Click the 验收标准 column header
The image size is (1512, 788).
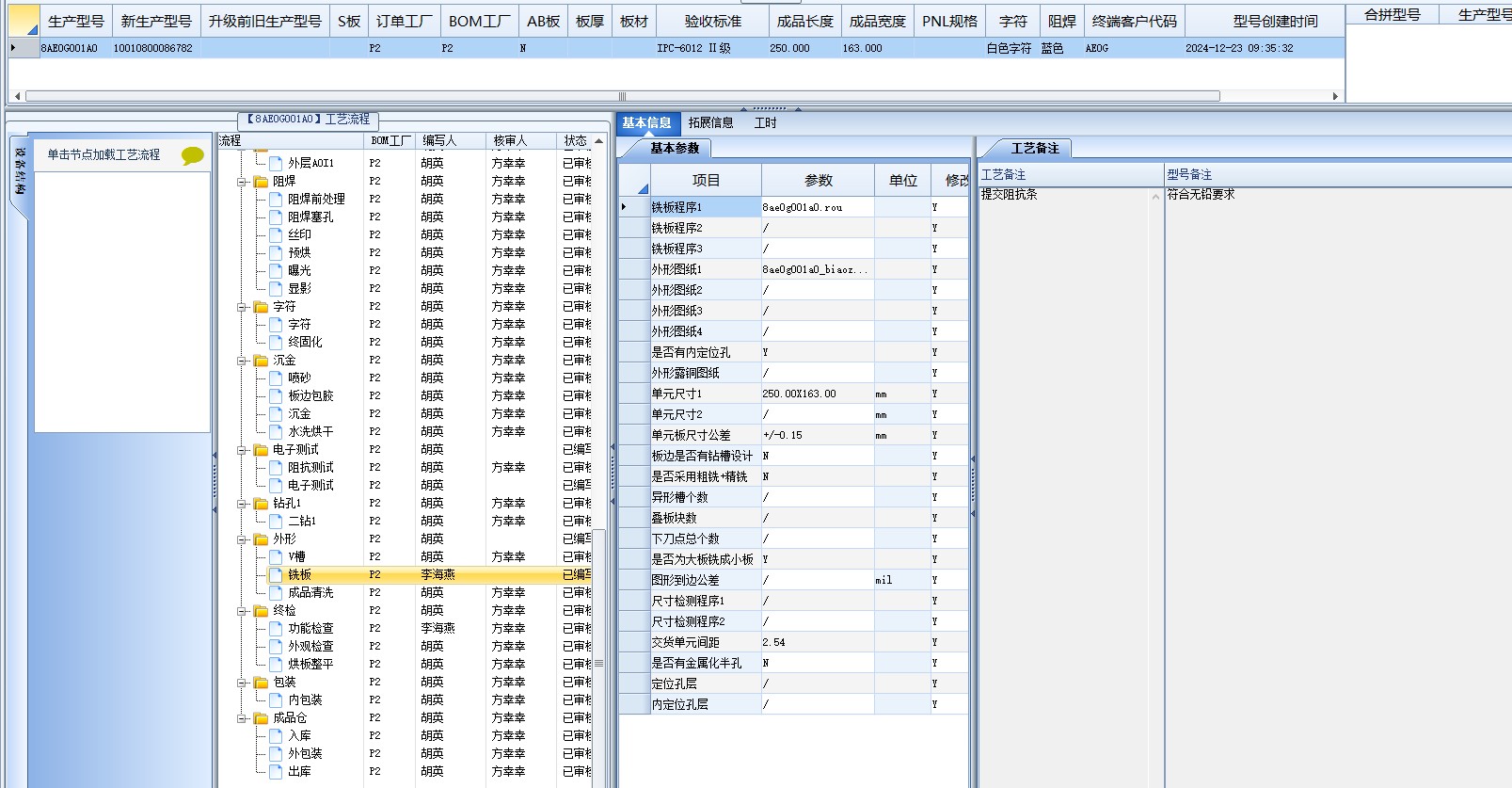712,21
